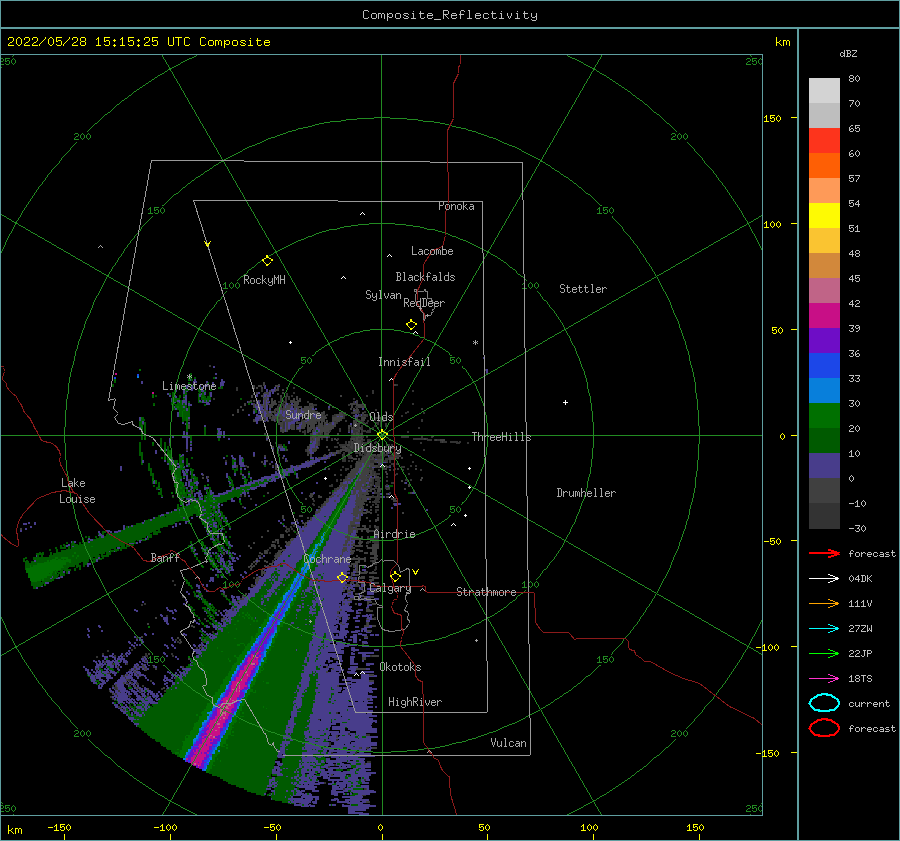Click the magenta 39-42 dBZ swatch

[x=824, y=316]
